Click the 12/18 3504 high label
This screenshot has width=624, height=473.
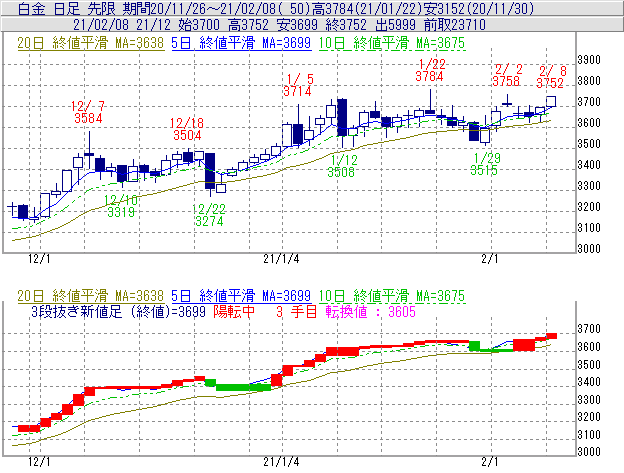187,129
